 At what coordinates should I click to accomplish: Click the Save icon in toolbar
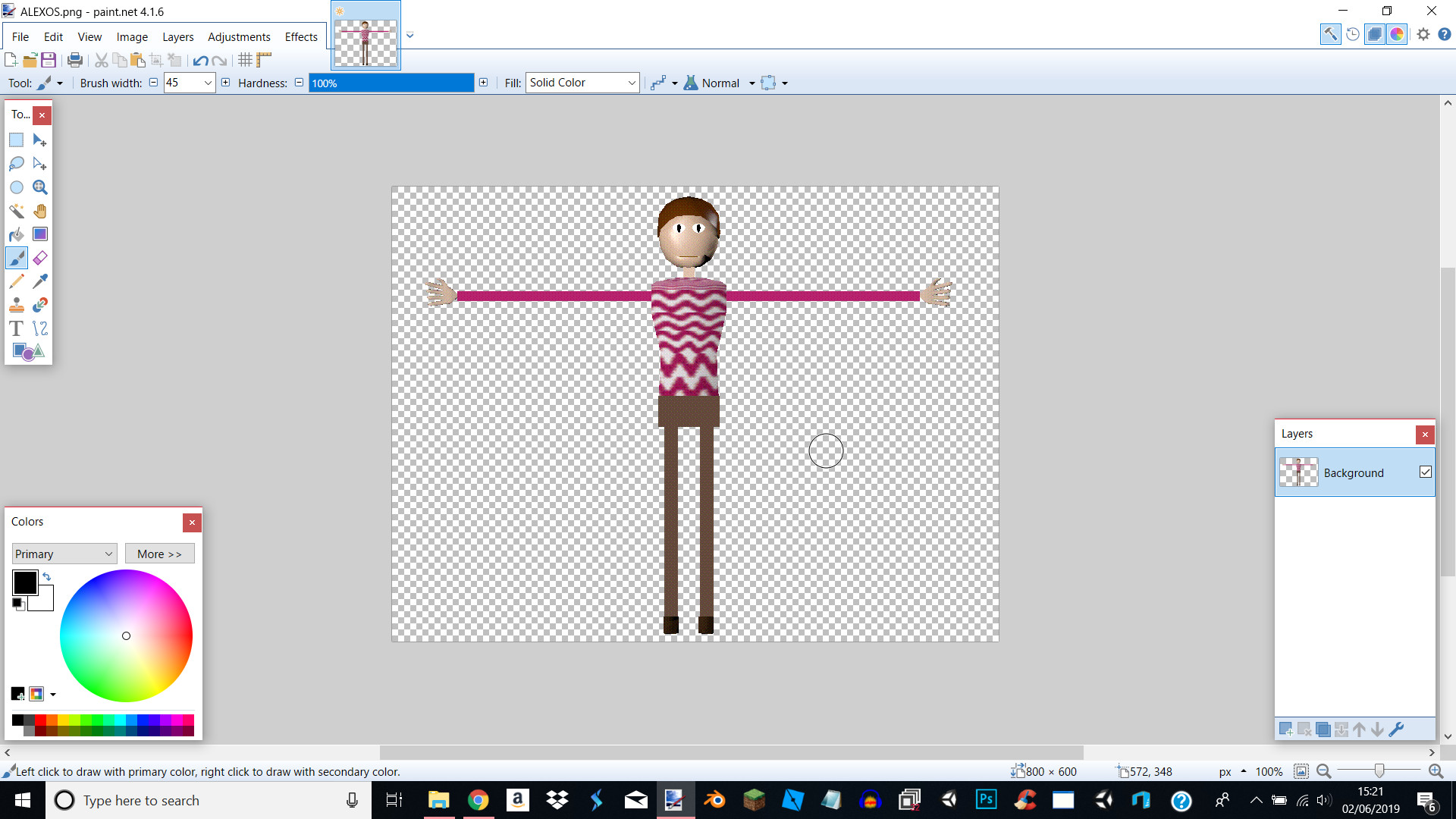click(x=49, y=60)
